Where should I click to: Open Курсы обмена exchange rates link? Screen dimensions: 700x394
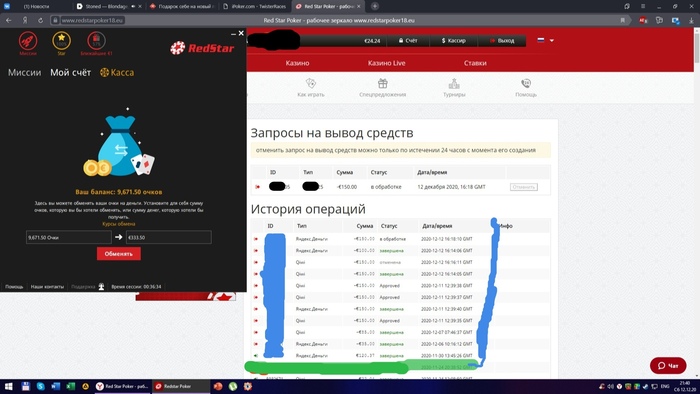(119, 224)
